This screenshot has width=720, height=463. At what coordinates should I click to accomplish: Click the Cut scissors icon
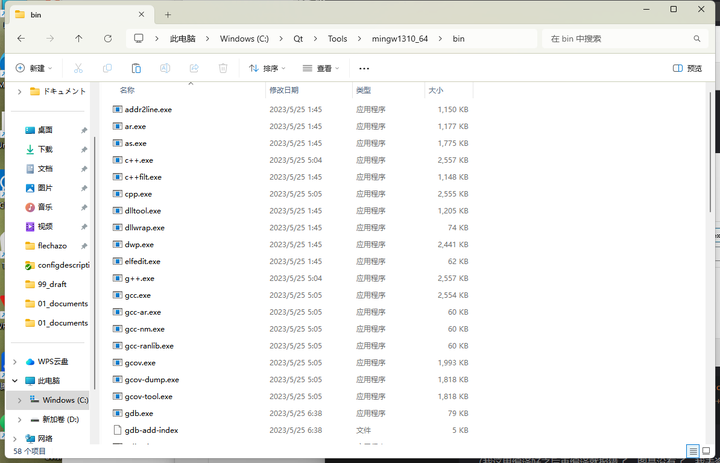tap(78, 68)
